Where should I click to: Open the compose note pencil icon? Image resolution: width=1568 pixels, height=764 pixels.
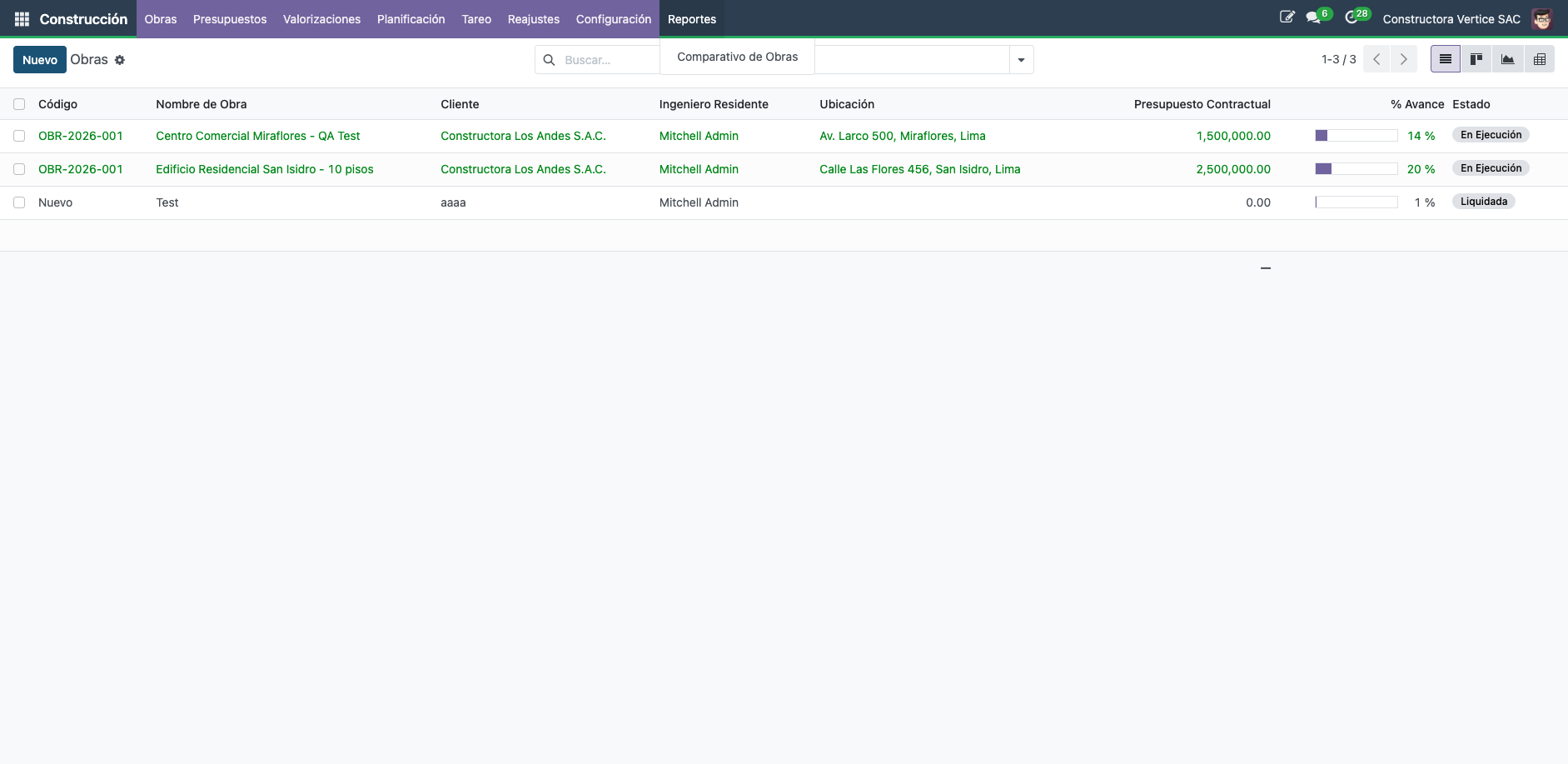coord(1287,17)
